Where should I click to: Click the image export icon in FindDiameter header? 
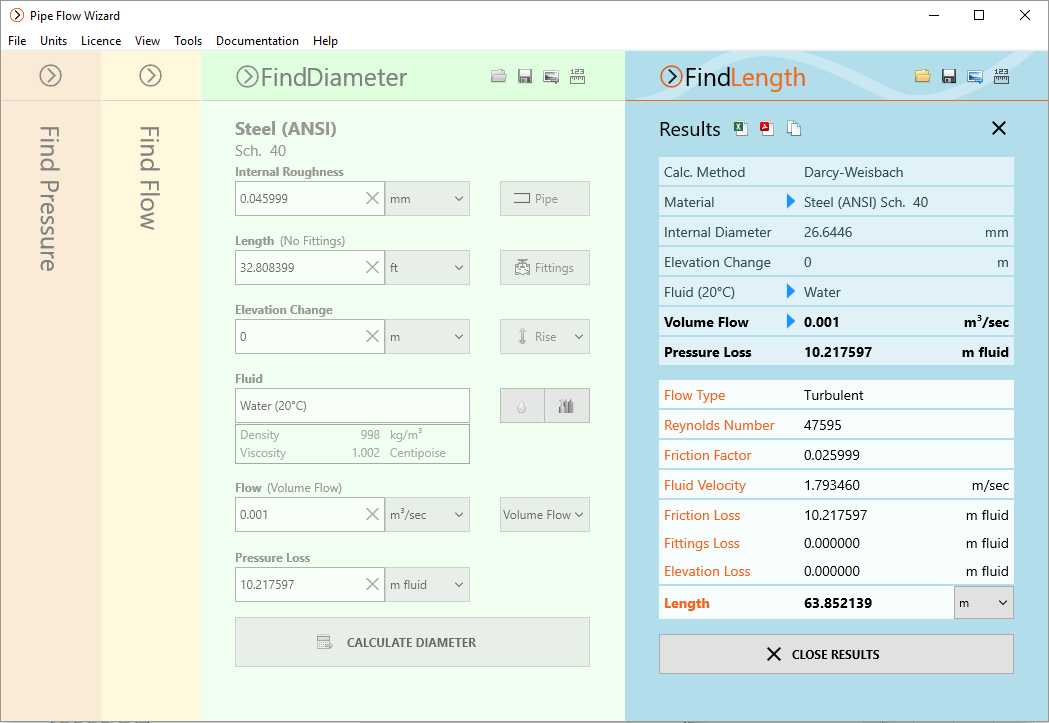pos(551,76)
